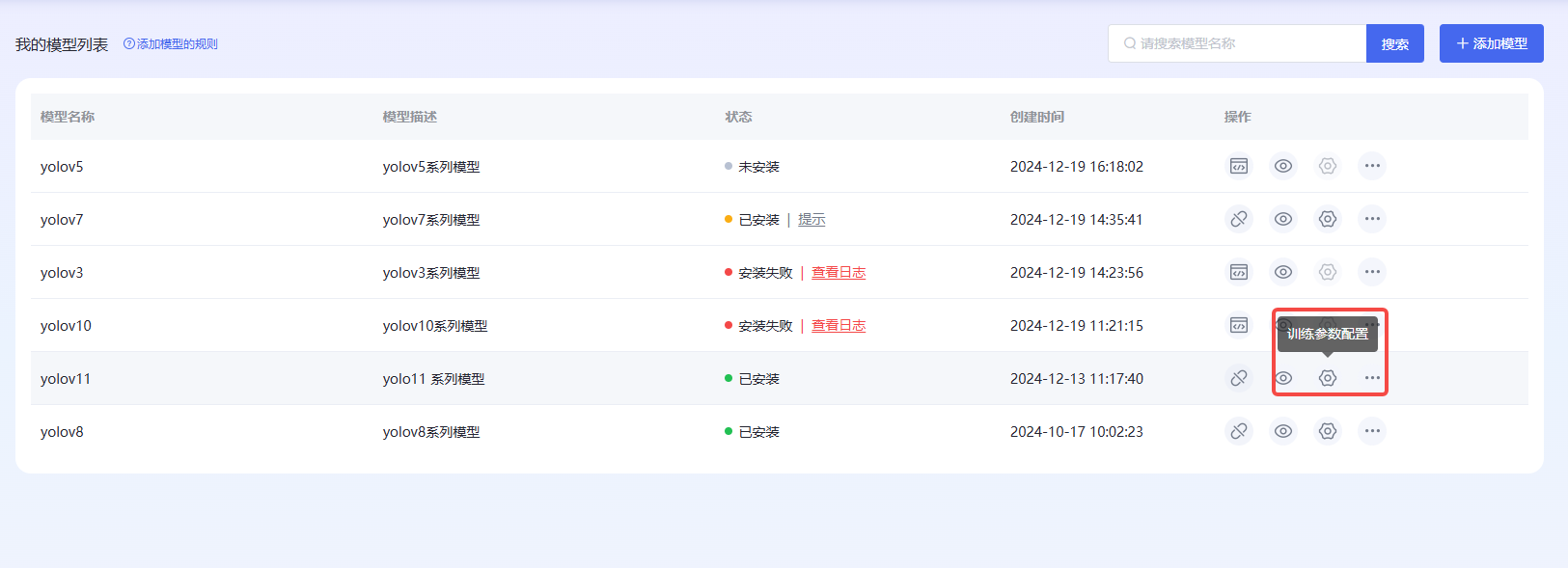The image size is (1568, 568).
Task: Open training parameter config for yolov7
Action: click(x=1328, y=219)
